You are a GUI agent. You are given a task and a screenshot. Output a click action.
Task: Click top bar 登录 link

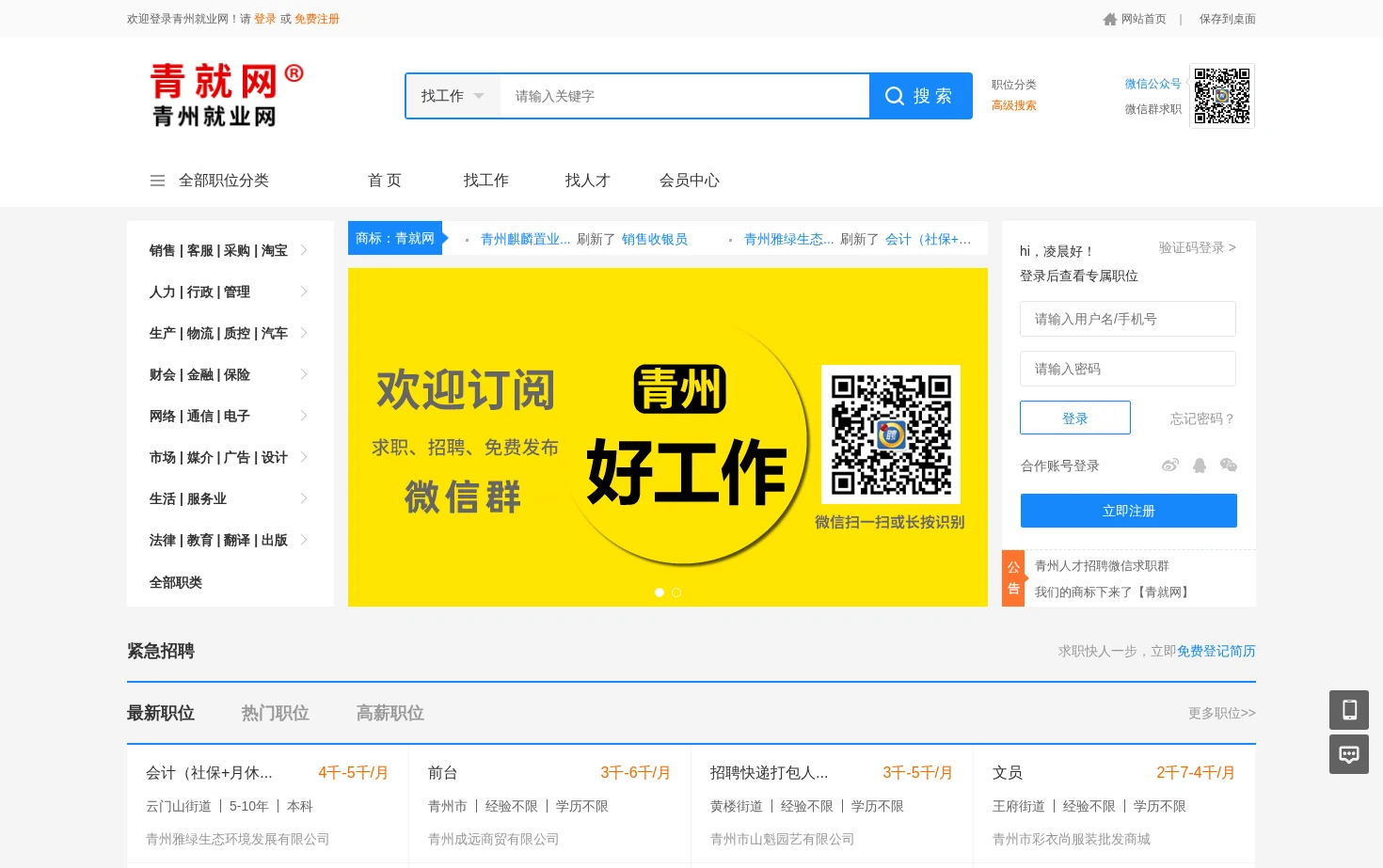265,19
